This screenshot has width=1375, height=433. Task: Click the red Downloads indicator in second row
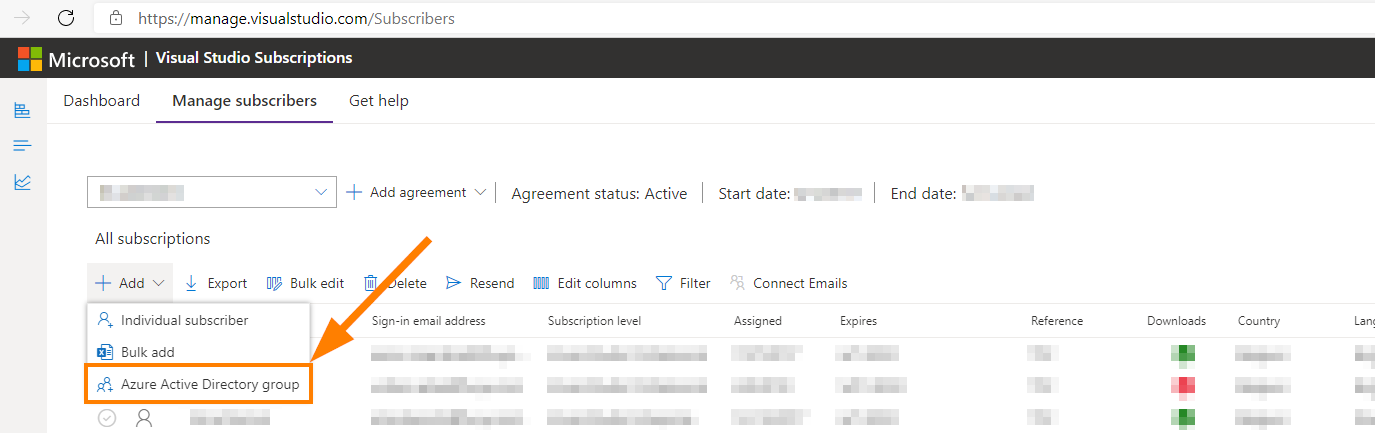coord(1184,385)
